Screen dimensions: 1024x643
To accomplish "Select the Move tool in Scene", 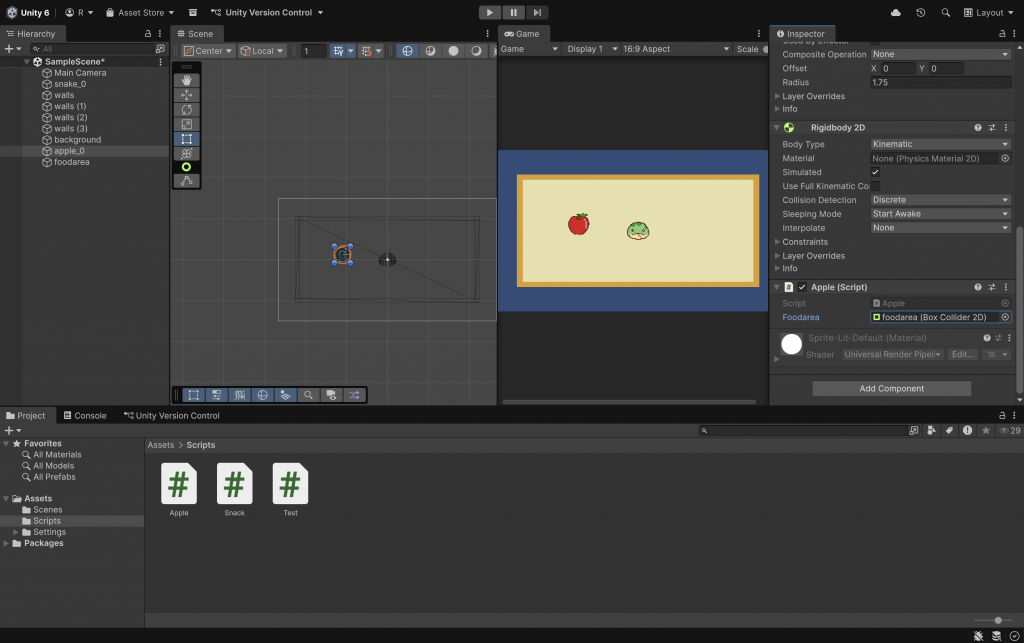I will tap(187, 95).
